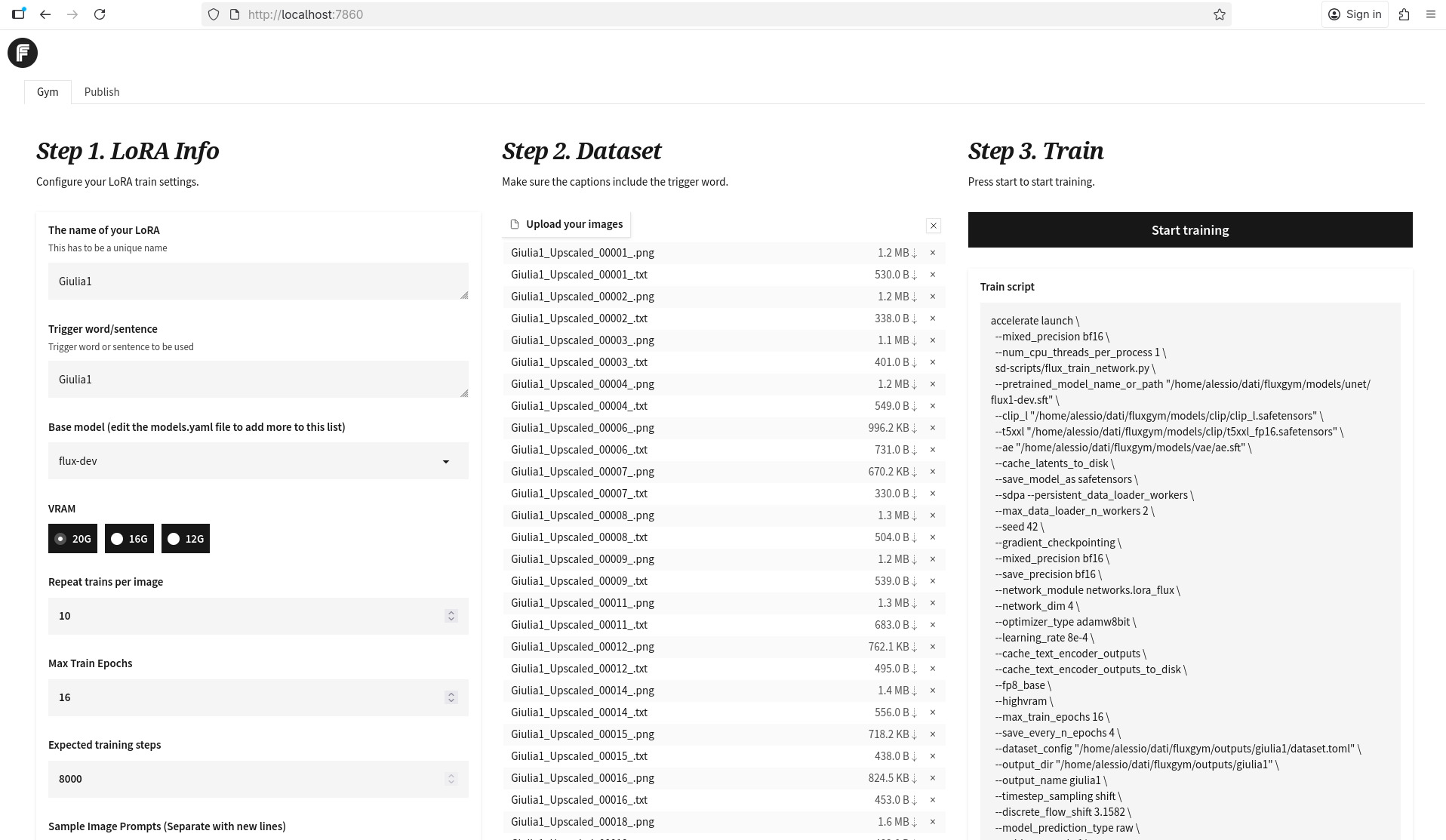Choose the 16G VRAM radio button

[x=129, y=539]
